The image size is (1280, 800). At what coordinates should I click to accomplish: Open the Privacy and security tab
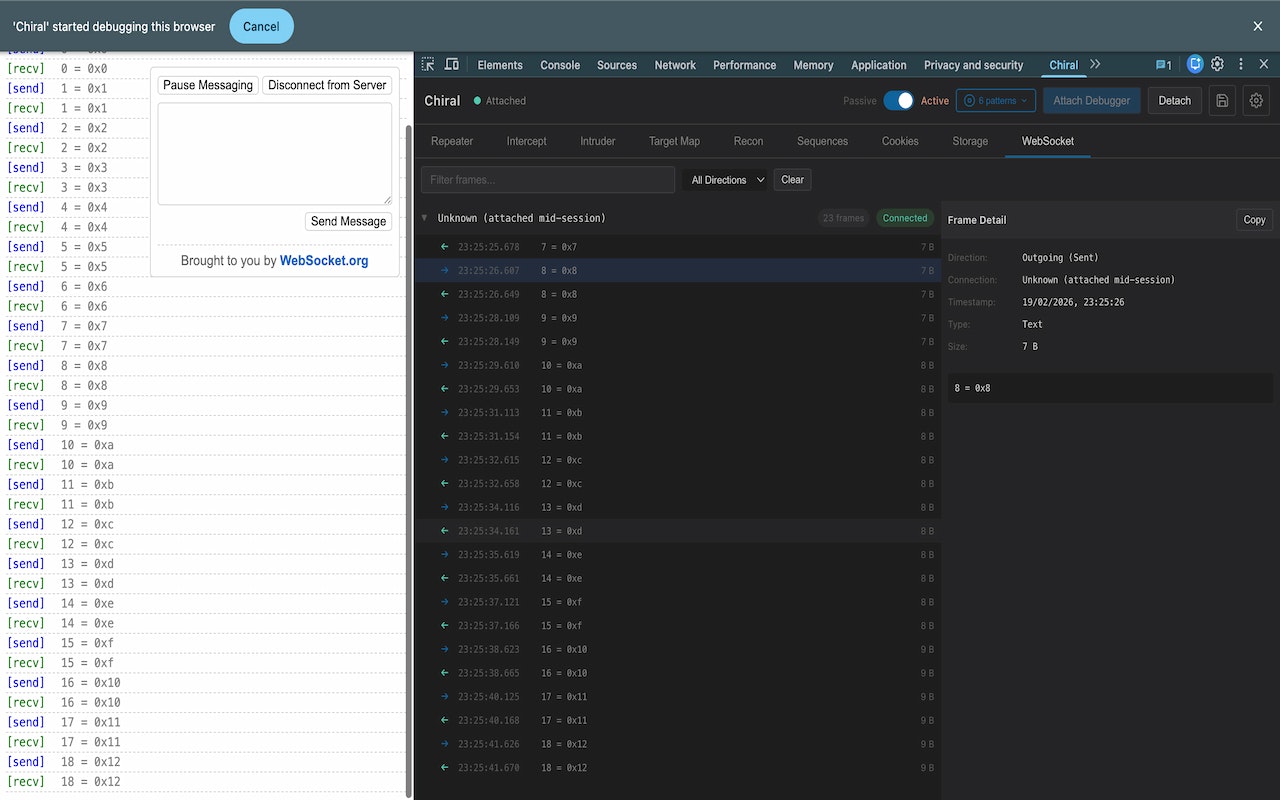(x=973, y=65)
